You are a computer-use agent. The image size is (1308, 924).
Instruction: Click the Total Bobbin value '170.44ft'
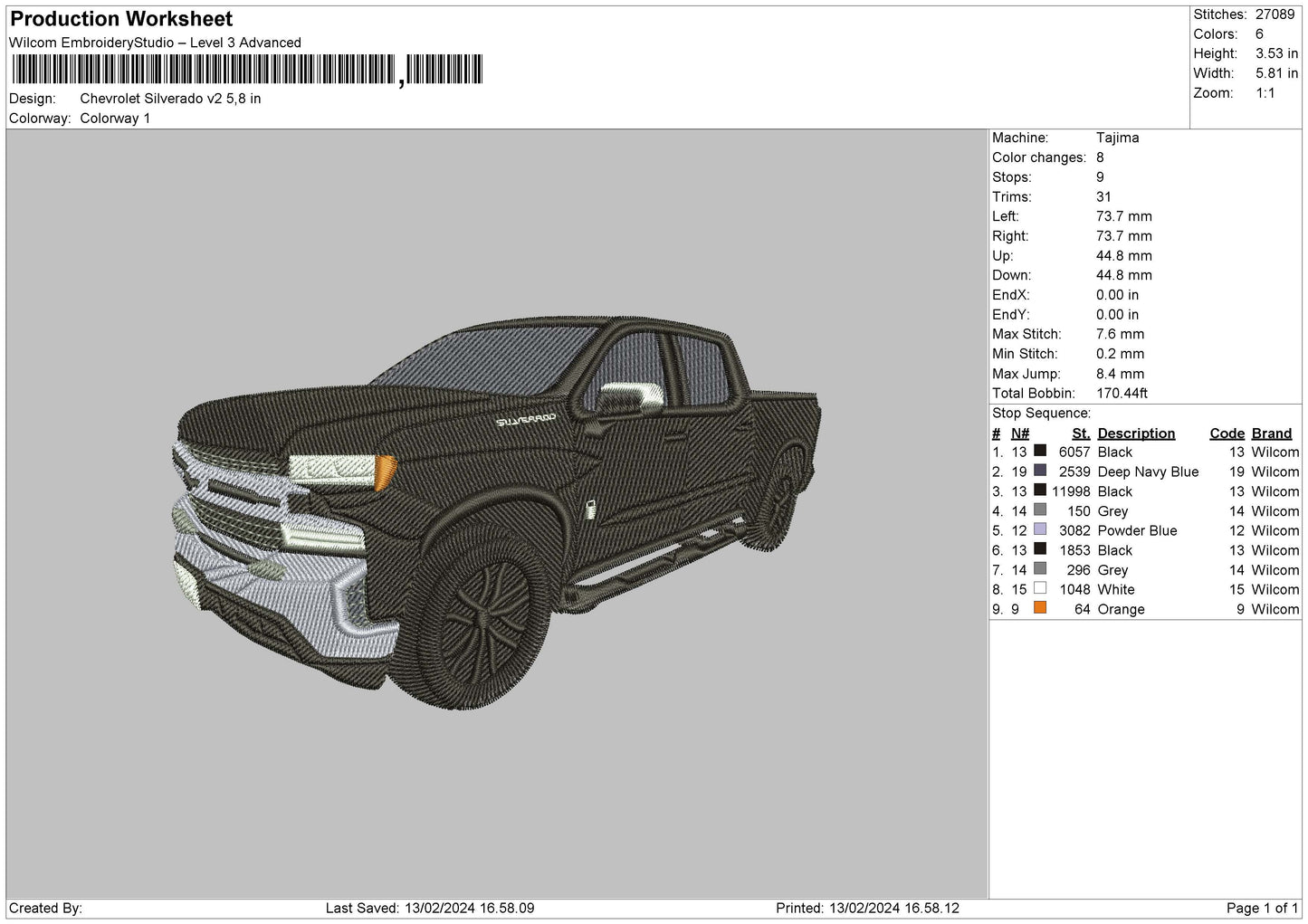pos(1122,394)
